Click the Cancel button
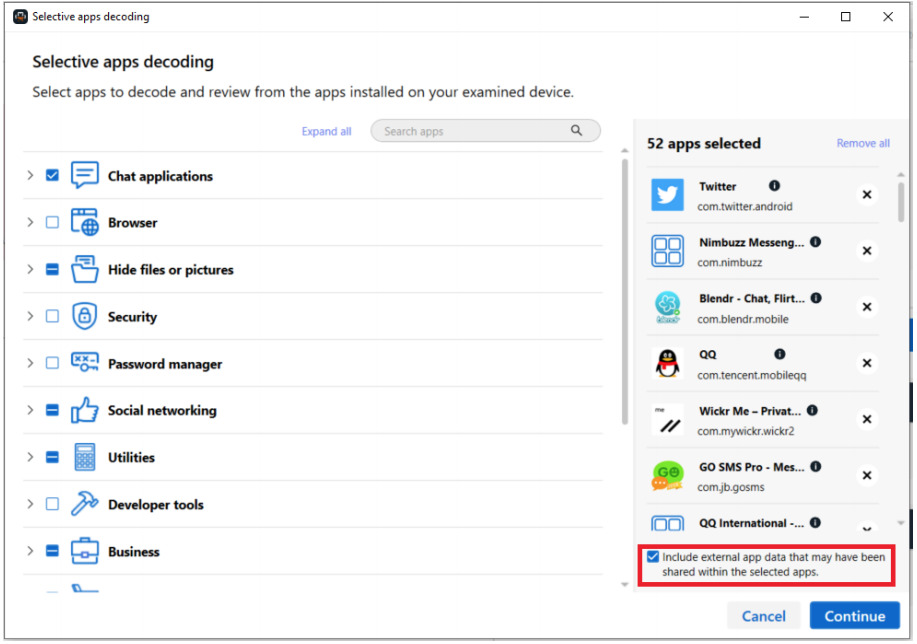The image size is (917, 644). coord(764,617)
